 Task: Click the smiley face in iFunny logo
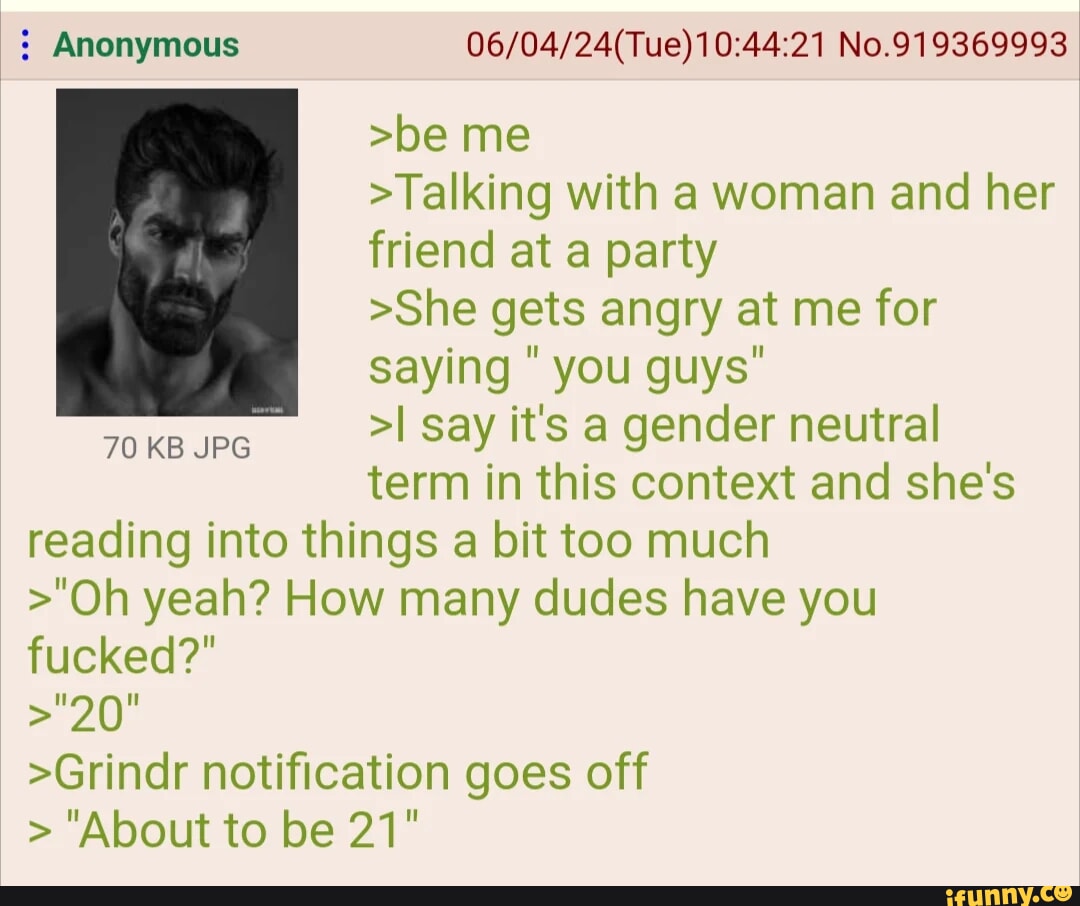(1066, 893)
